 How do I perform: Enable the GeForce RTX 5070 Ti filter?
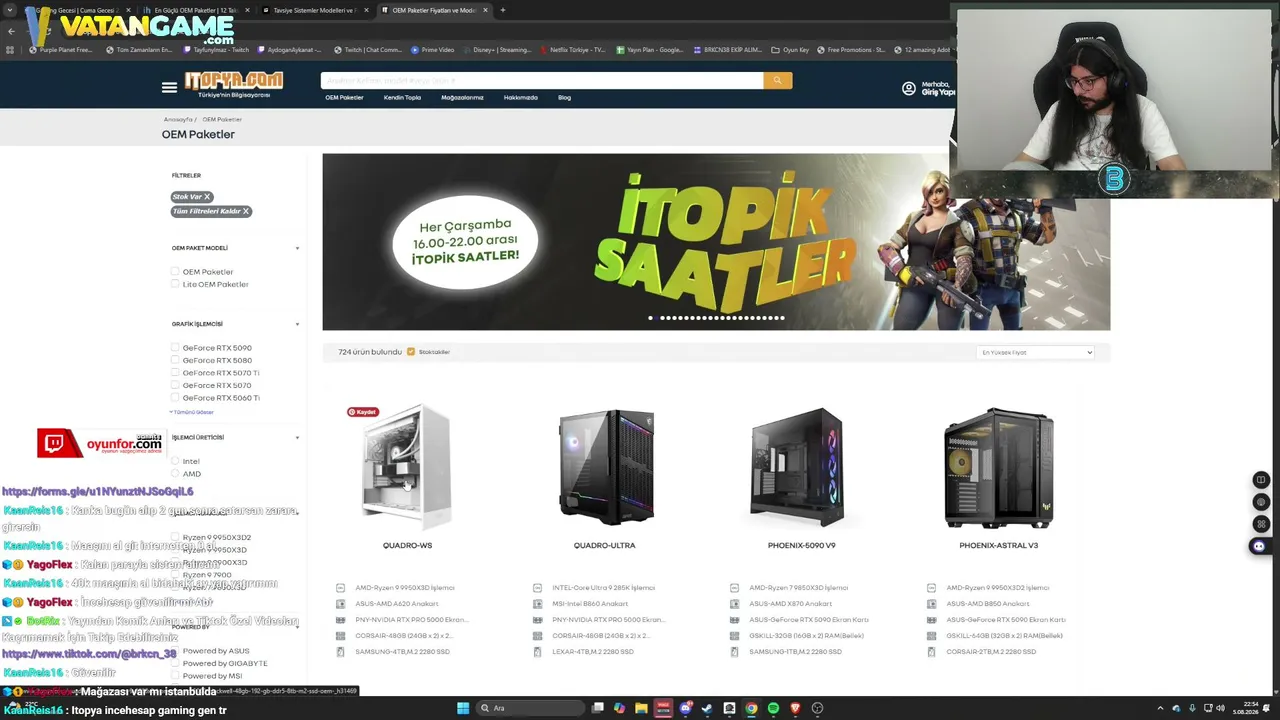[x=175, y=373]
